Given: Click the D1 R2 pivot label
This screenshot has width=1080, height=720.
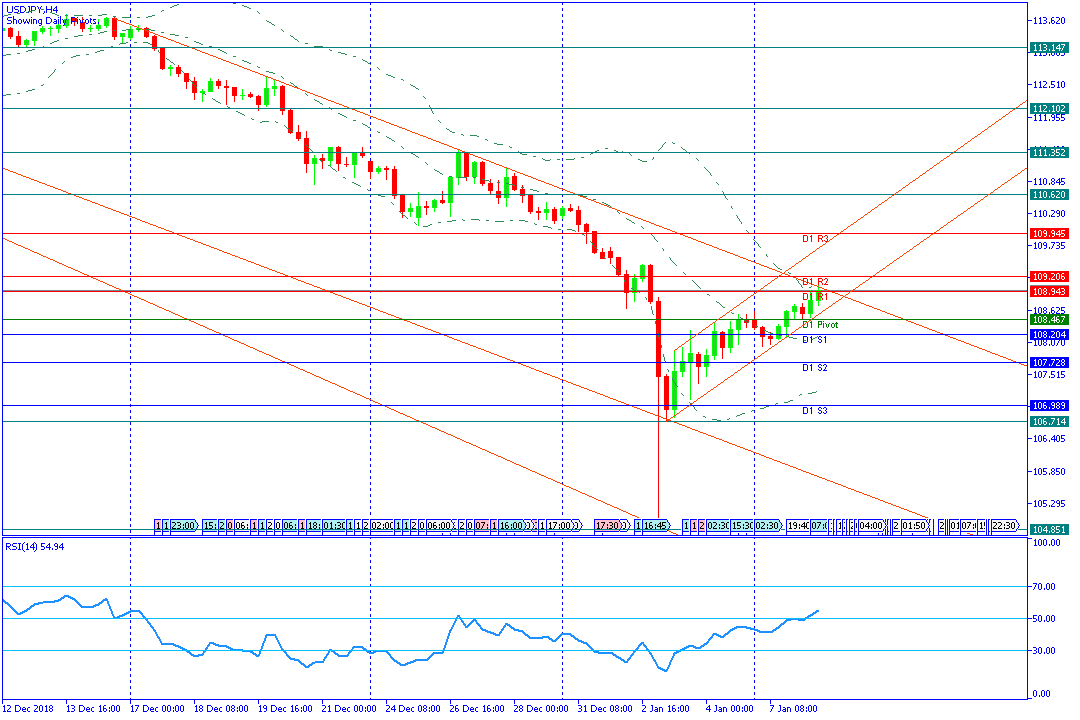Looking at the screenshot, I should [x=815, y=282].
